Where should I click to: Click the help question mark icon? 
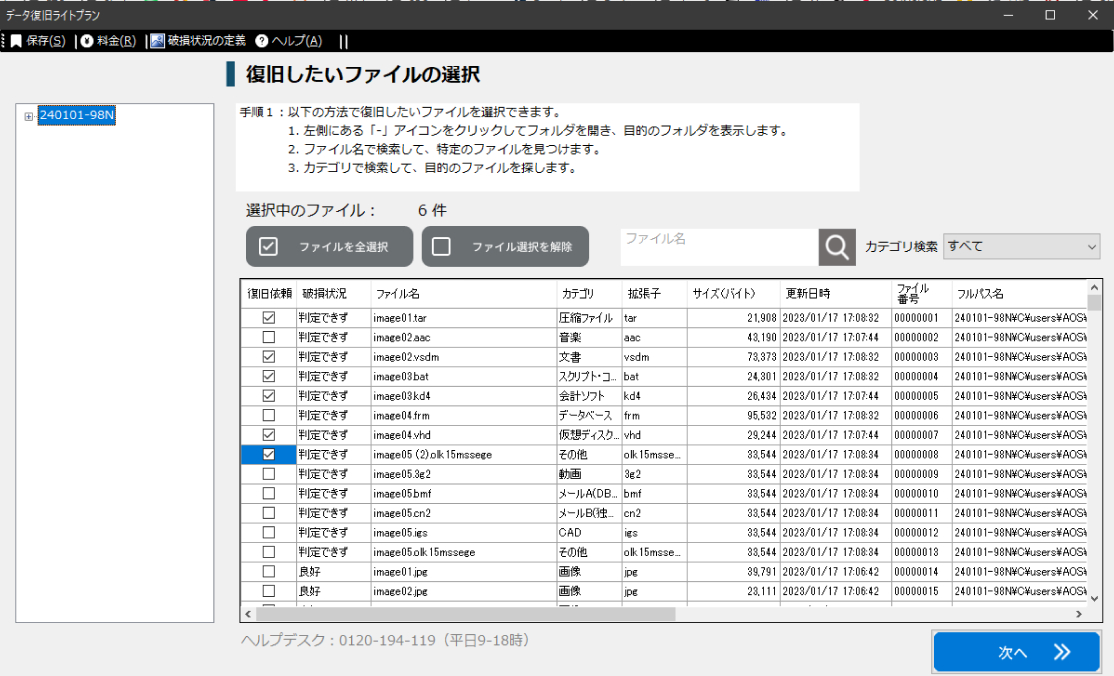pyautogui.click(x=262, y=41)
